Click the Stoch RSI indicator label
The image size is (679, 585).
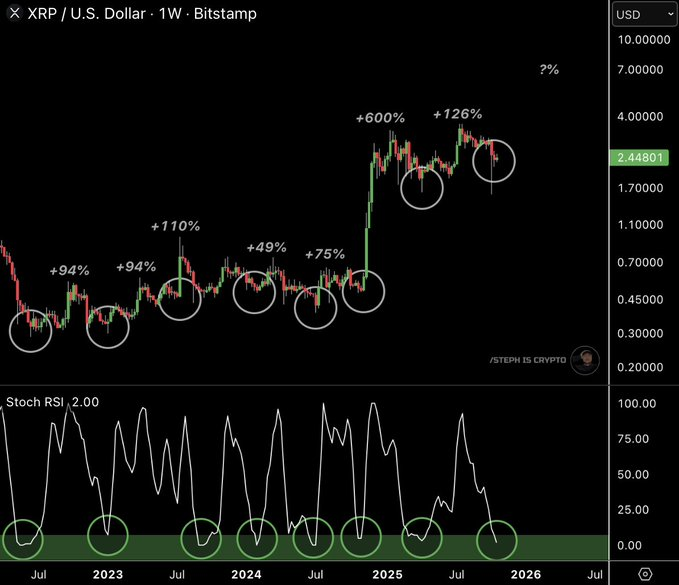click(x=36, y=402)
